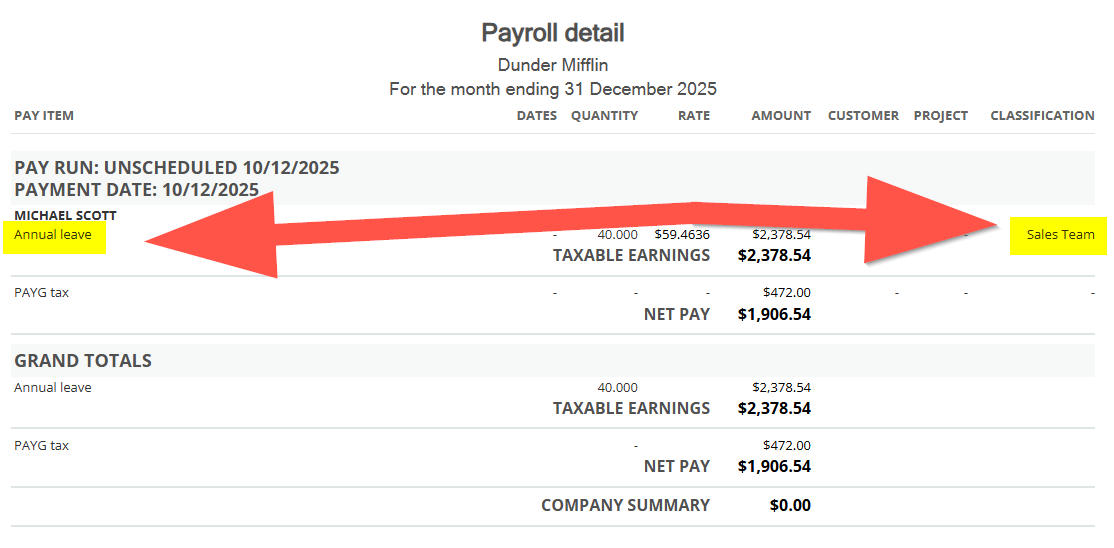
Task: Click $472.00 PAYG tax in Grand Totals
Action: 787,446
